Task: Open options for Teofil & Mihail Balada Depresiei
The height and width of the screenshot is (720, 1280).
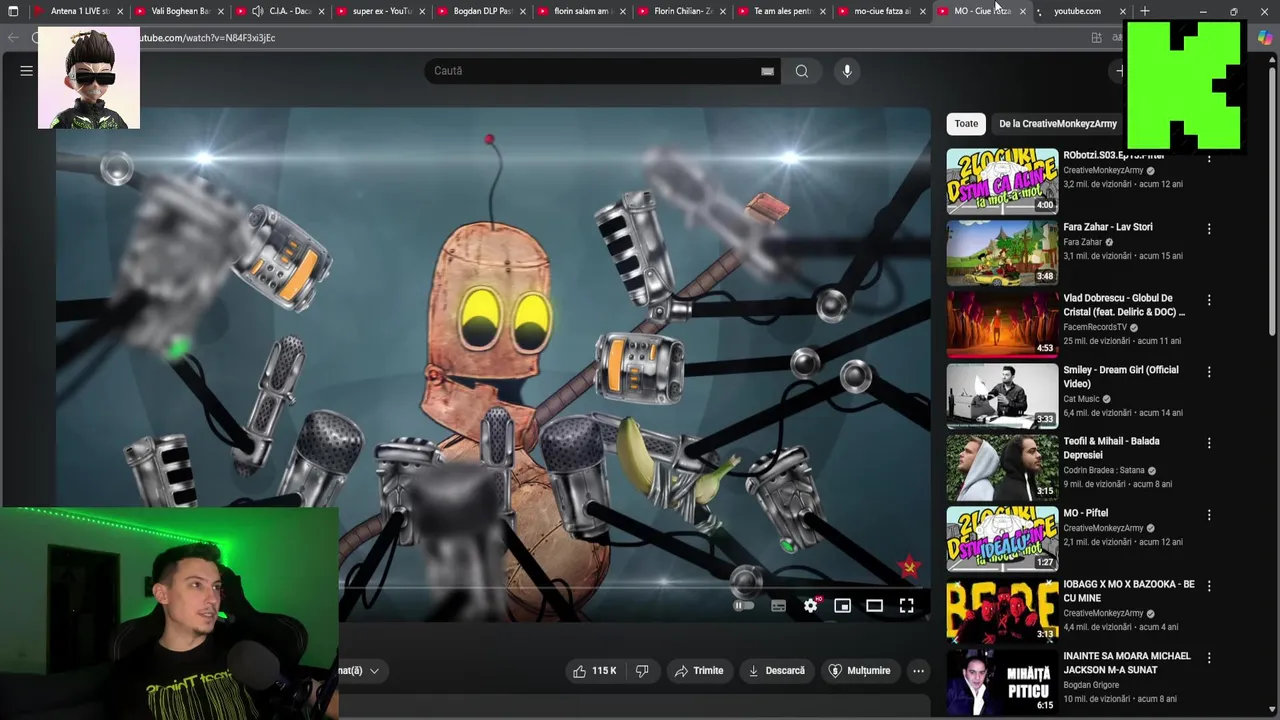Action: point(1209,443)
